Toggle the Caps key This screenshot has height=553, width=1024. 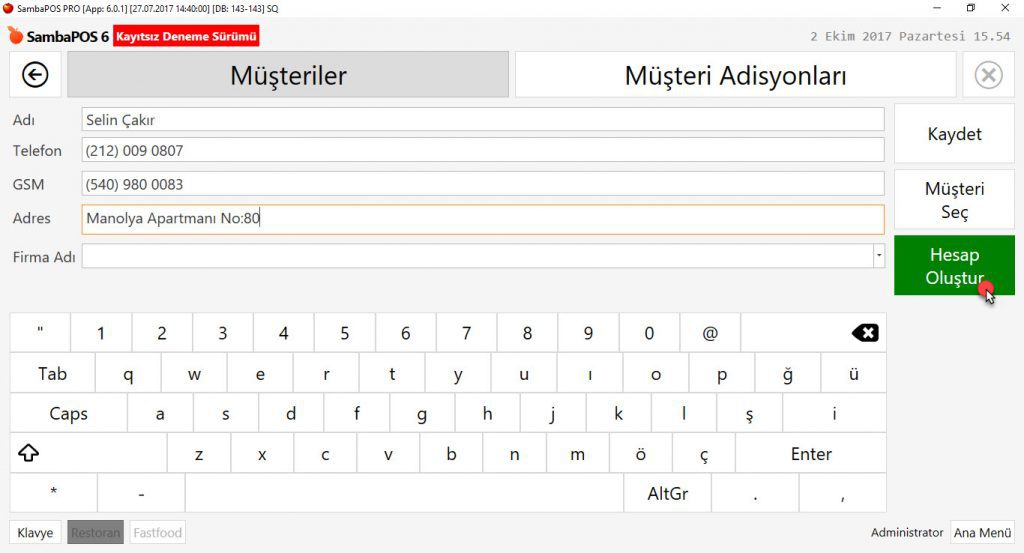coord(68,414)
